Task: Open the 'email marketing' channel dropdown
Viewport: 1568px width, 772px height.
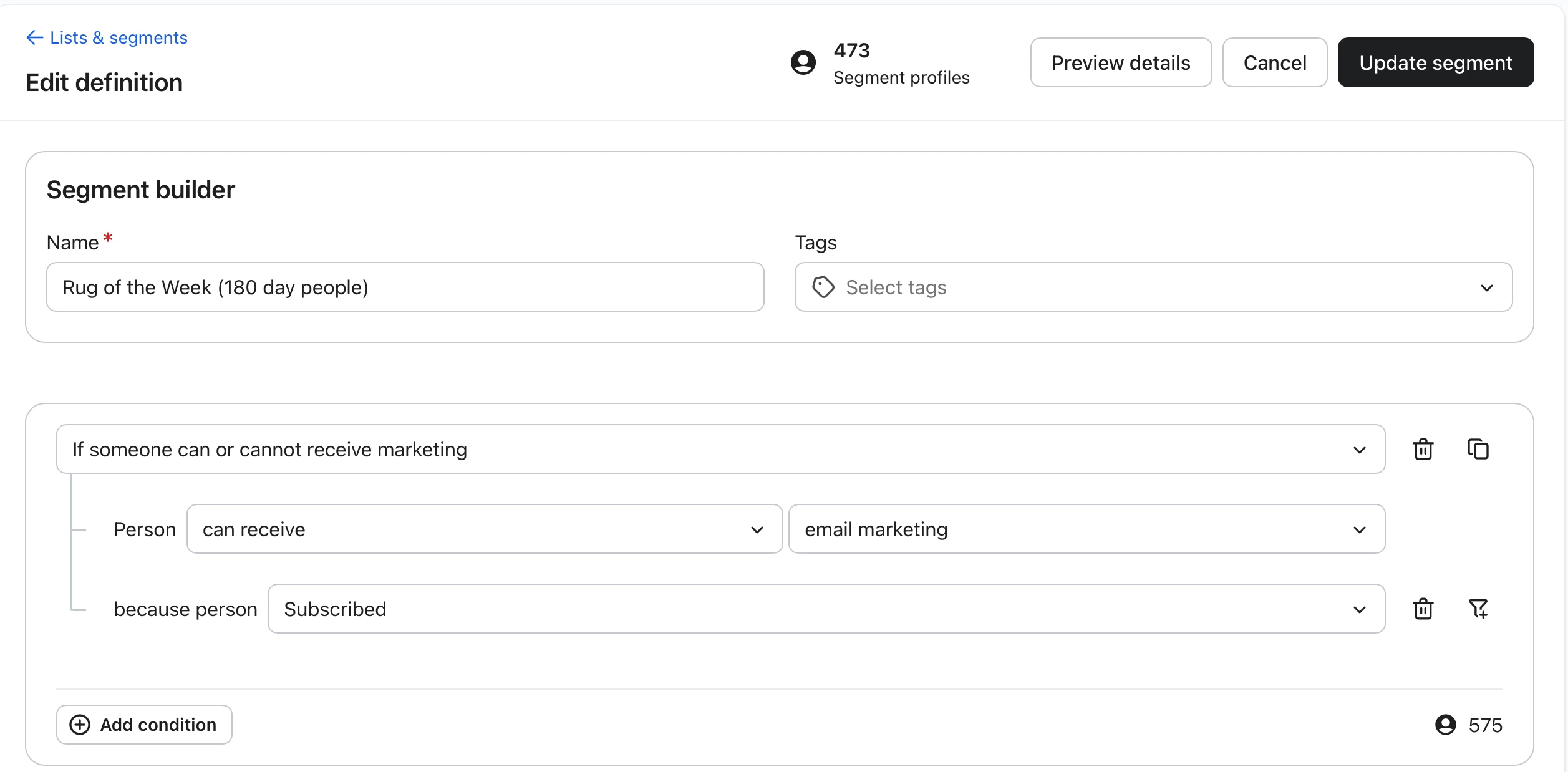Action: [x=1086, y=529]
